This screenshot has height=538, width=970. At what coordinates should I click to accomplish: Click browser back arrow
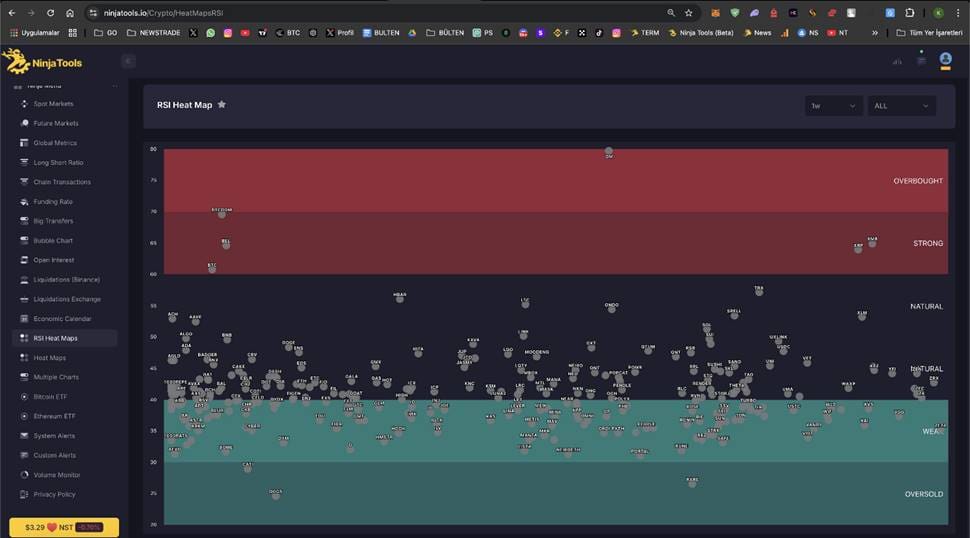[x=12, y=12]
